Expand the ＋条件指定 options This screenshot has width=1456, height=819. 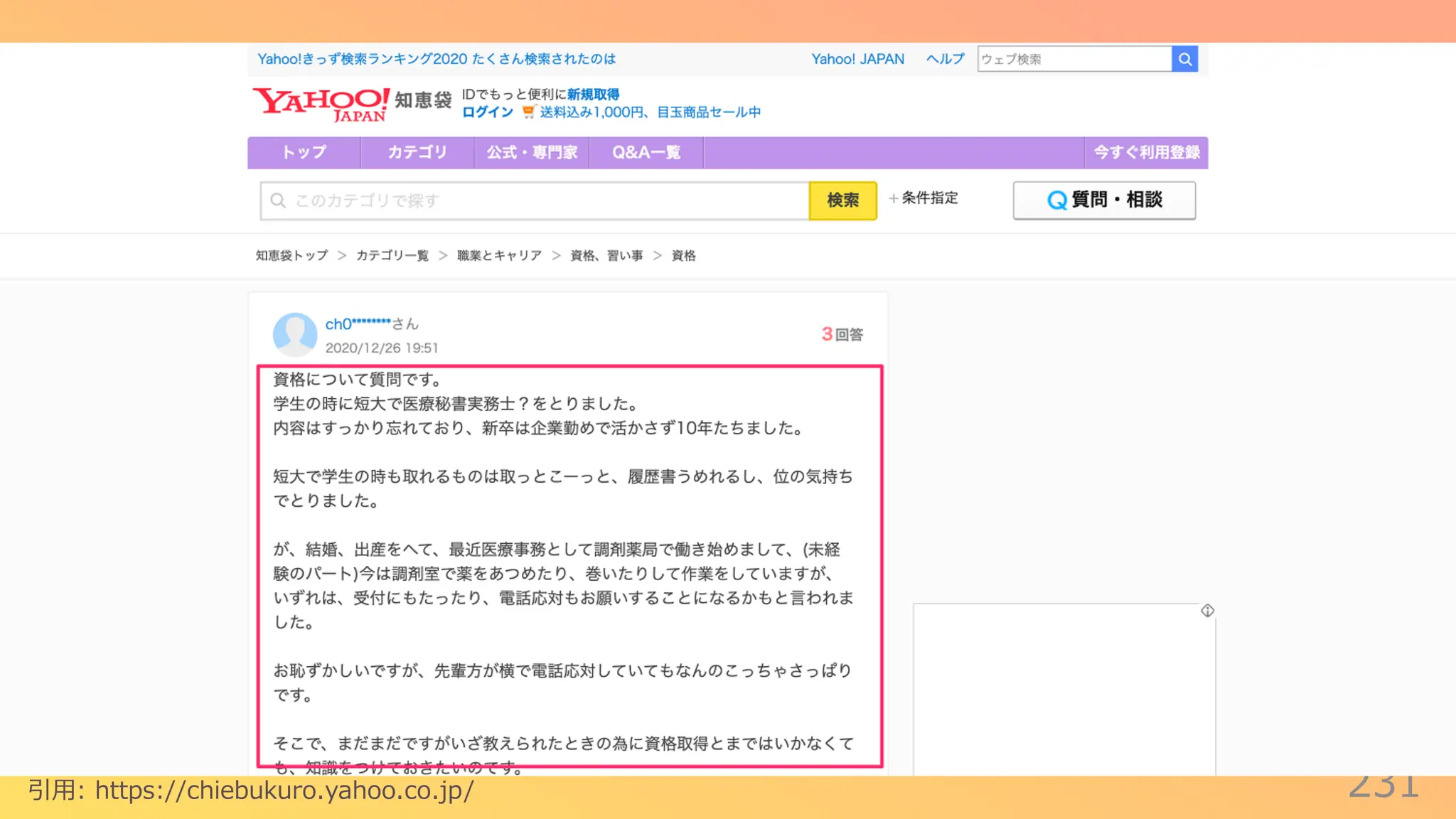(x=923, y=198)
